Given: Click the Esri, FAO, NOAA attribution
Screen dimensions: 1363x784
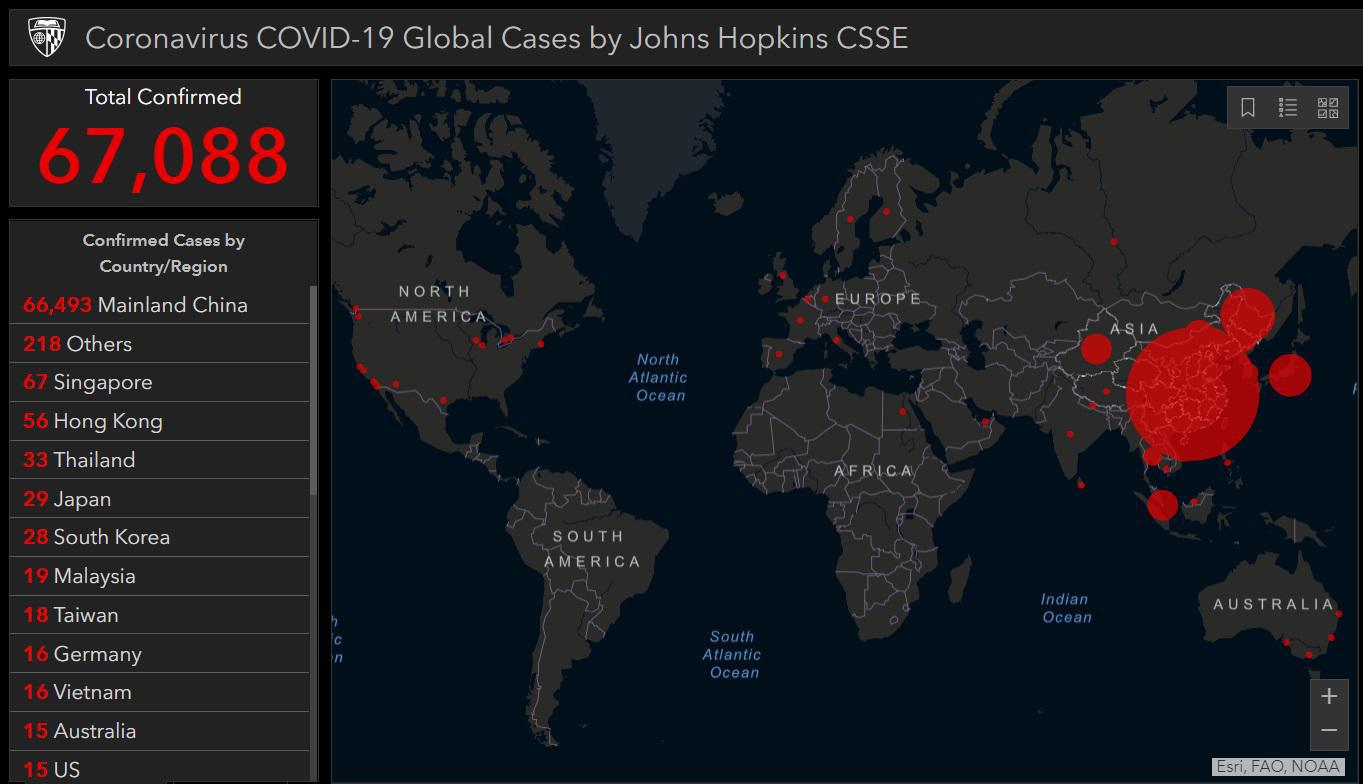Looking at the screenshot, I should click(x=1279, y=767).
